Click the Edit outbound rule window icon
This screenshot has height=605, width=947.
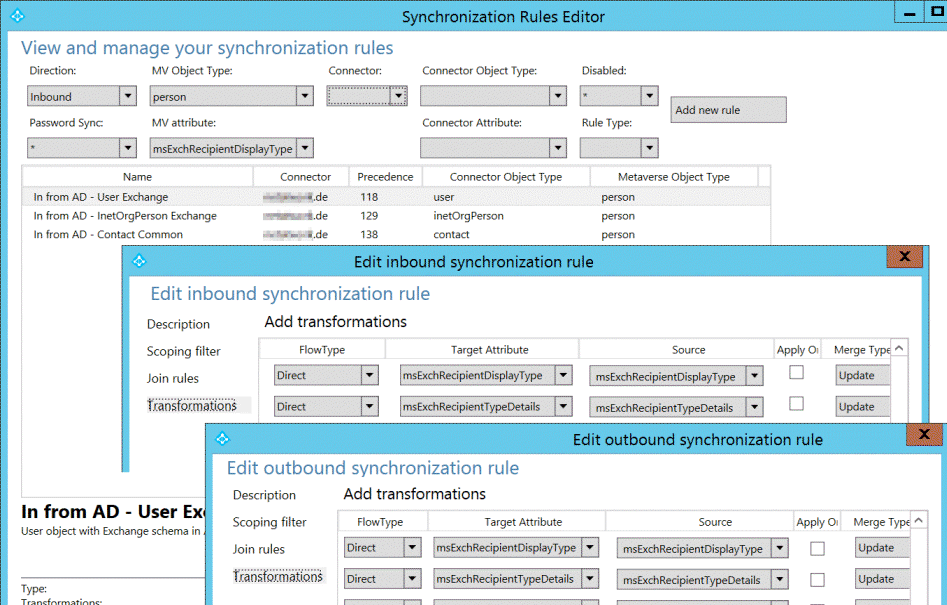click(x=222, y=438)
